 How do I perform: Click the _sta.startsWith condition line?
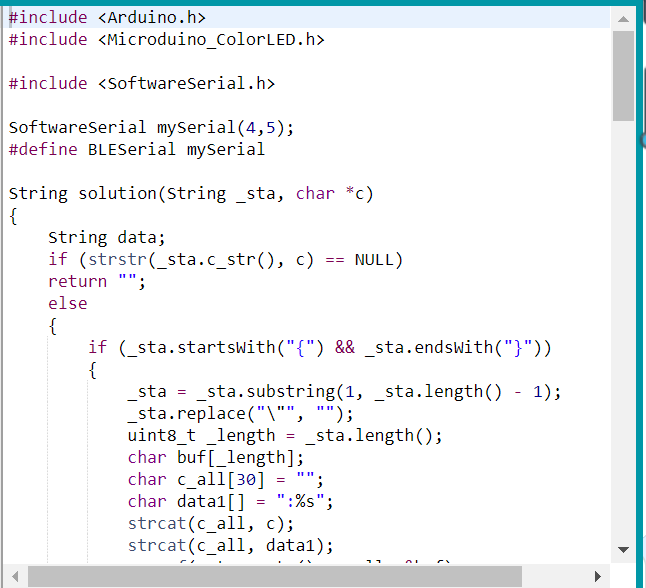320,347
